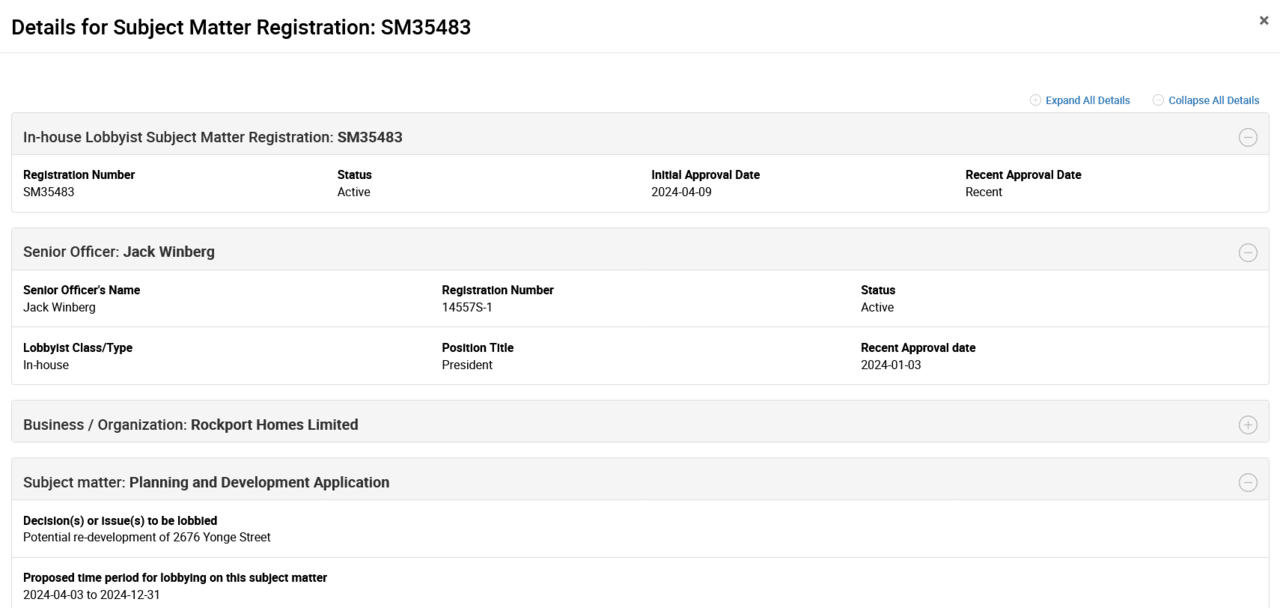Click the Initial Approval Date value 2024-04-09
The height and width of the screenshot is (608, 1280).
coord(681,192)
